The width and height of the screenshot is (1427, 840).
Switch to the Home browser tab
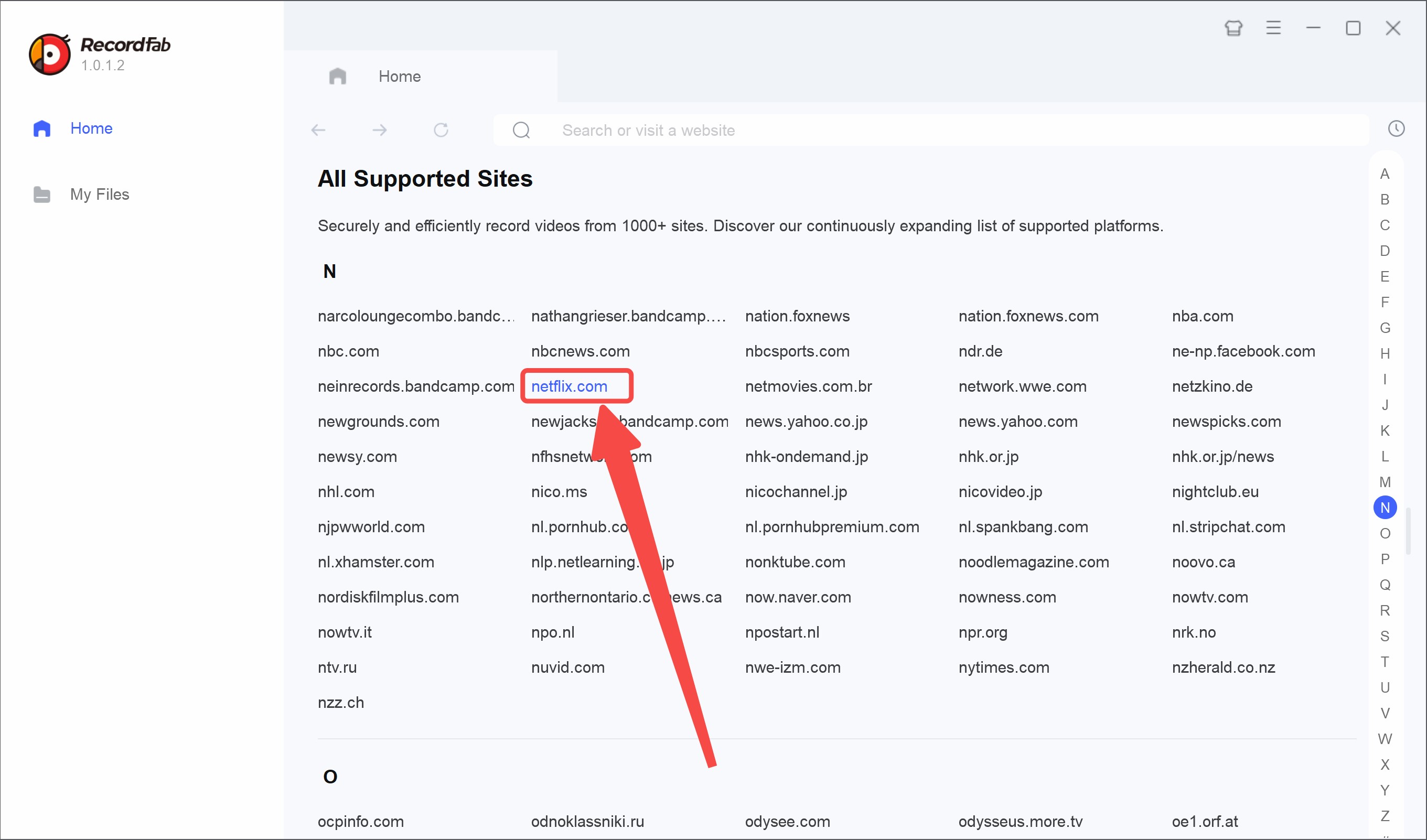click(421, 76)
